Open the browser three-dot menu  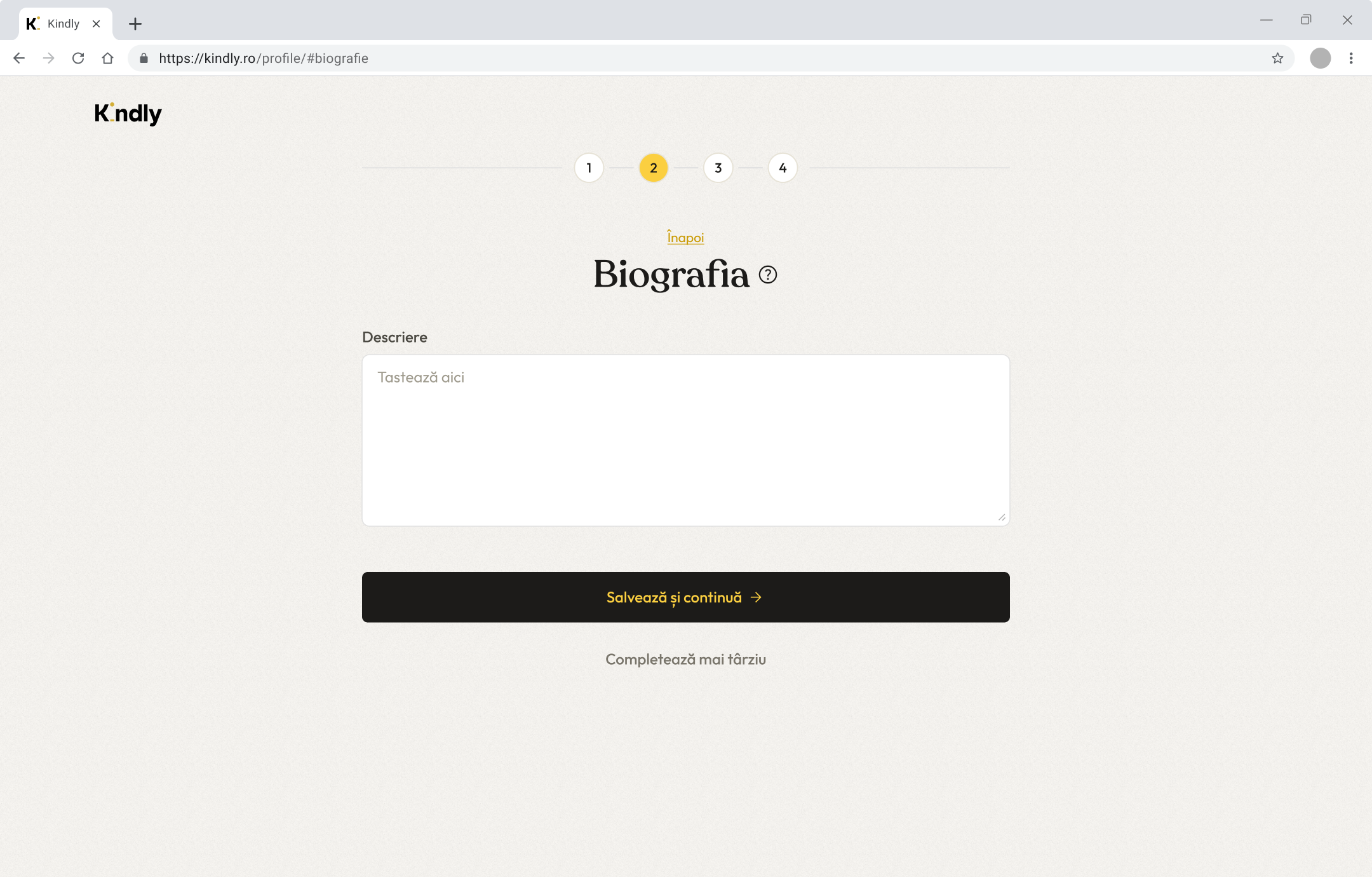click(1351, 58)
